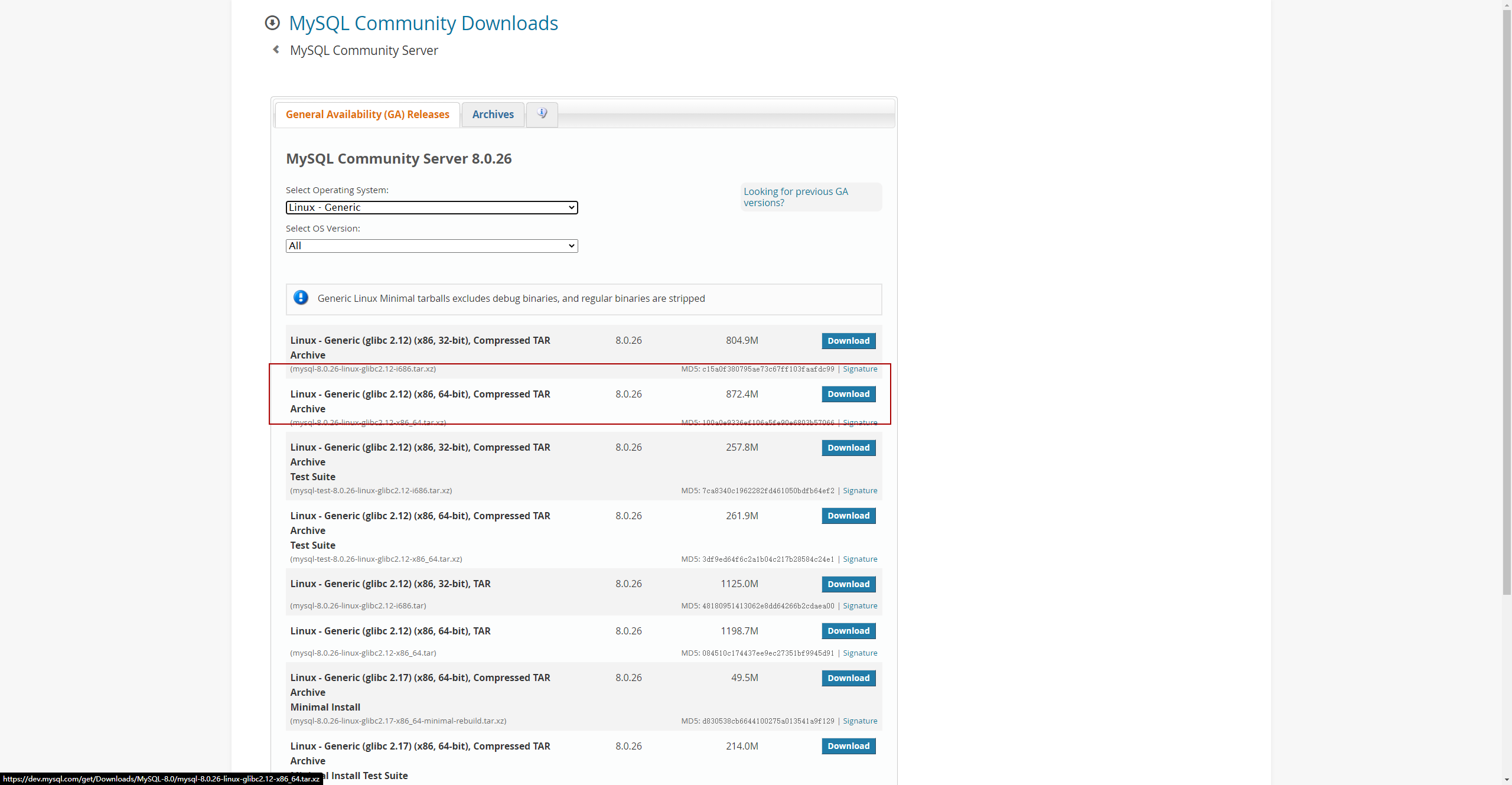The height and width of the screenshot is (785, 1512).
Task: Click the back arrow next to MySQL Community Server
Action: 276,50
